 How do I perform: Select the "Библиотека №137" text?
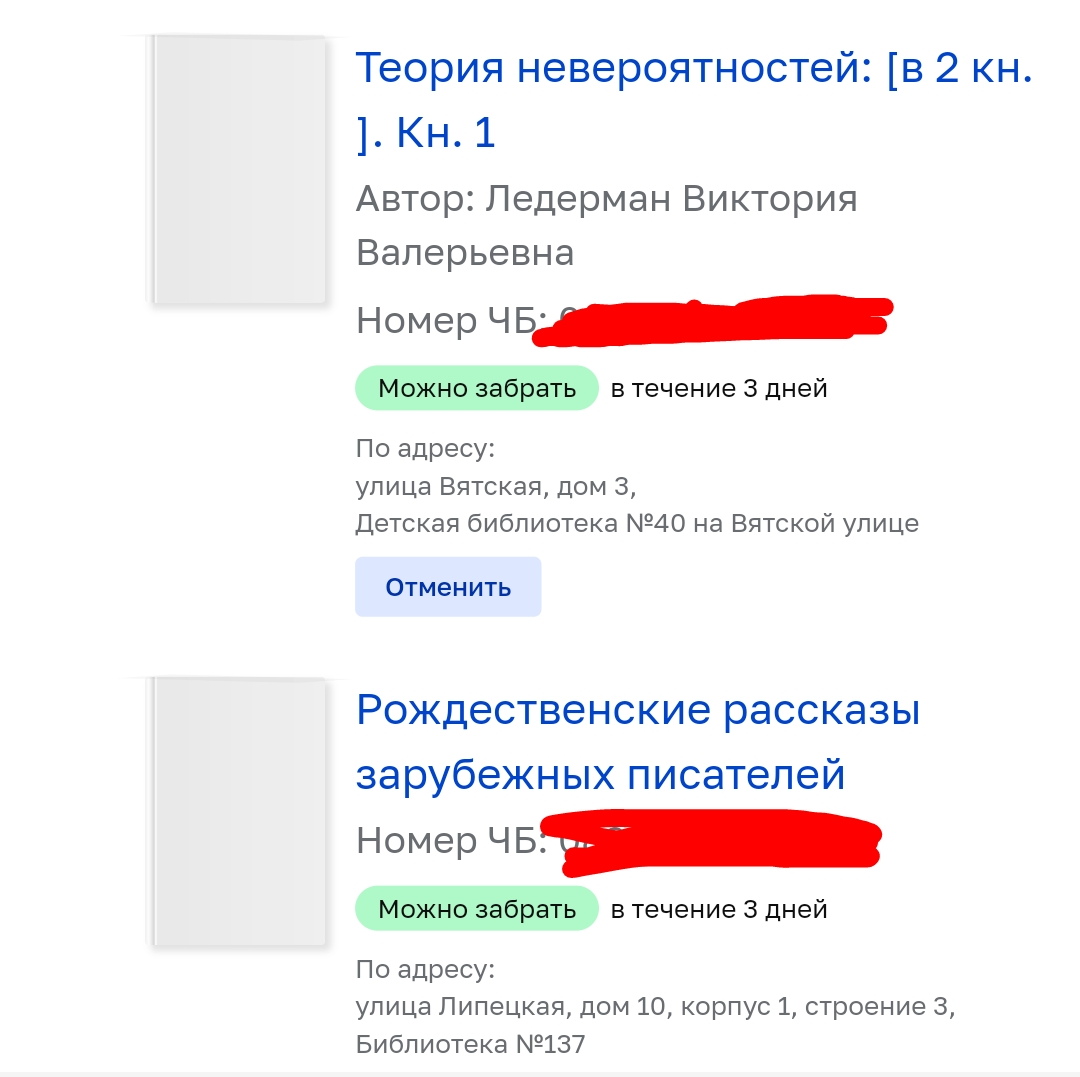470,1045
